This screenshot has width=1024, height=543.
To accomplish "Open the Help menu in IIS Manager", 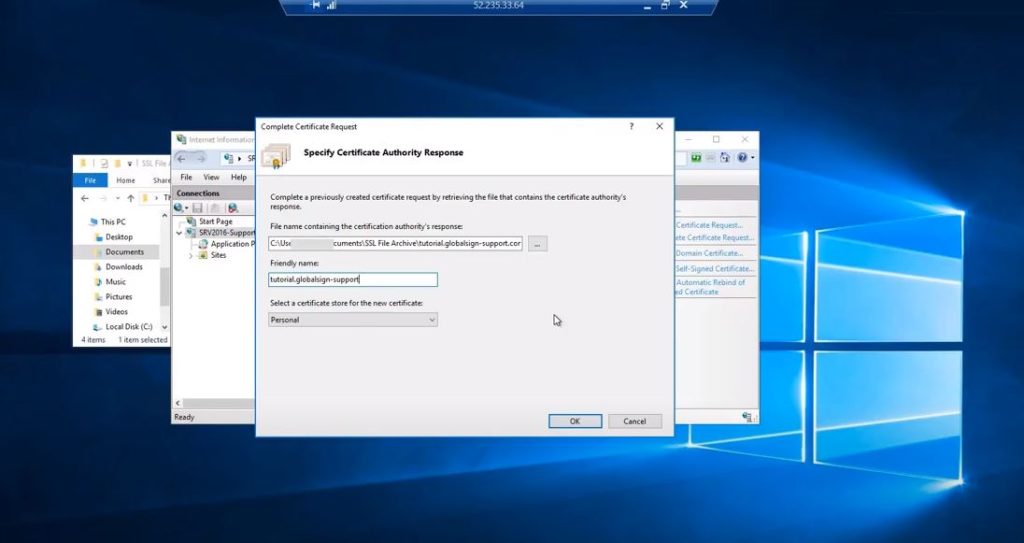I will [238, 177].
